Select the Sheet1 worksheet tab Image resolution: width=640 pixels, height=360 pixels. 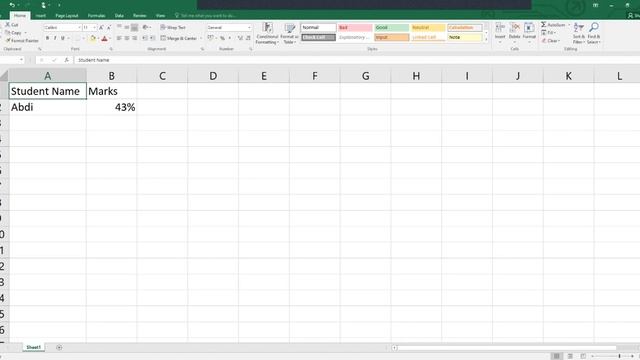(33, 347)
